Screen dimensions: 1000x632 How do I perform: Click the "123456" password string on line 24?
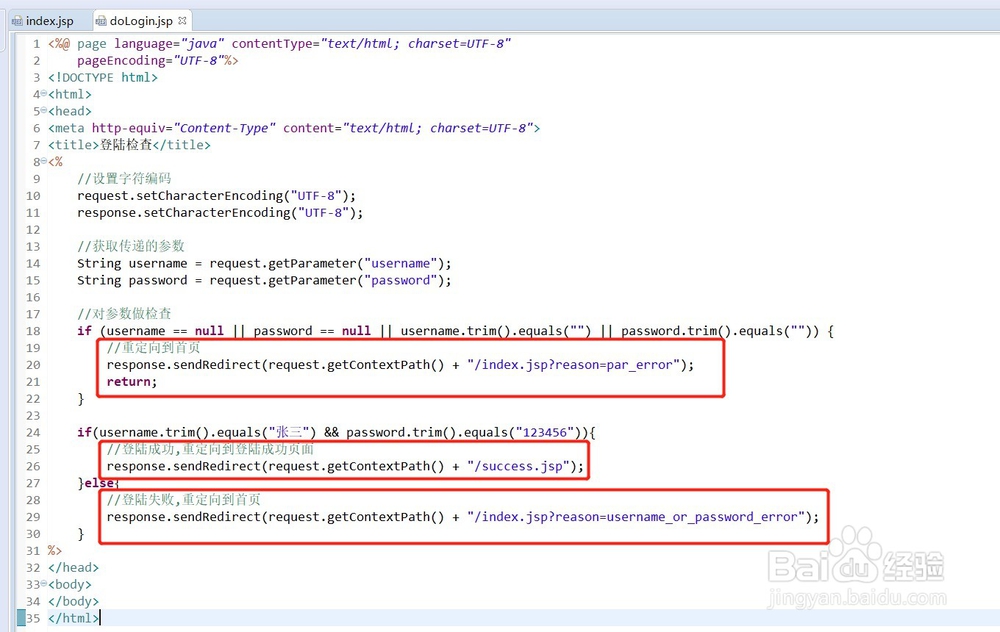[539, 432]
